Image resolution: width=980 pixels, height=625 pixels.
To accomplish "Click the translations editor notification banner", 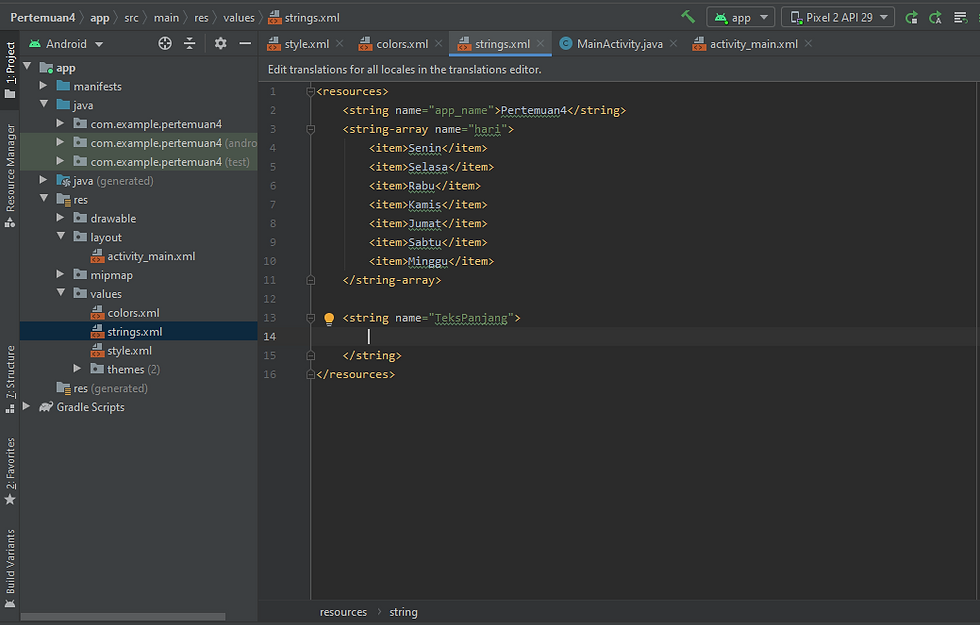I will (619, 69).
